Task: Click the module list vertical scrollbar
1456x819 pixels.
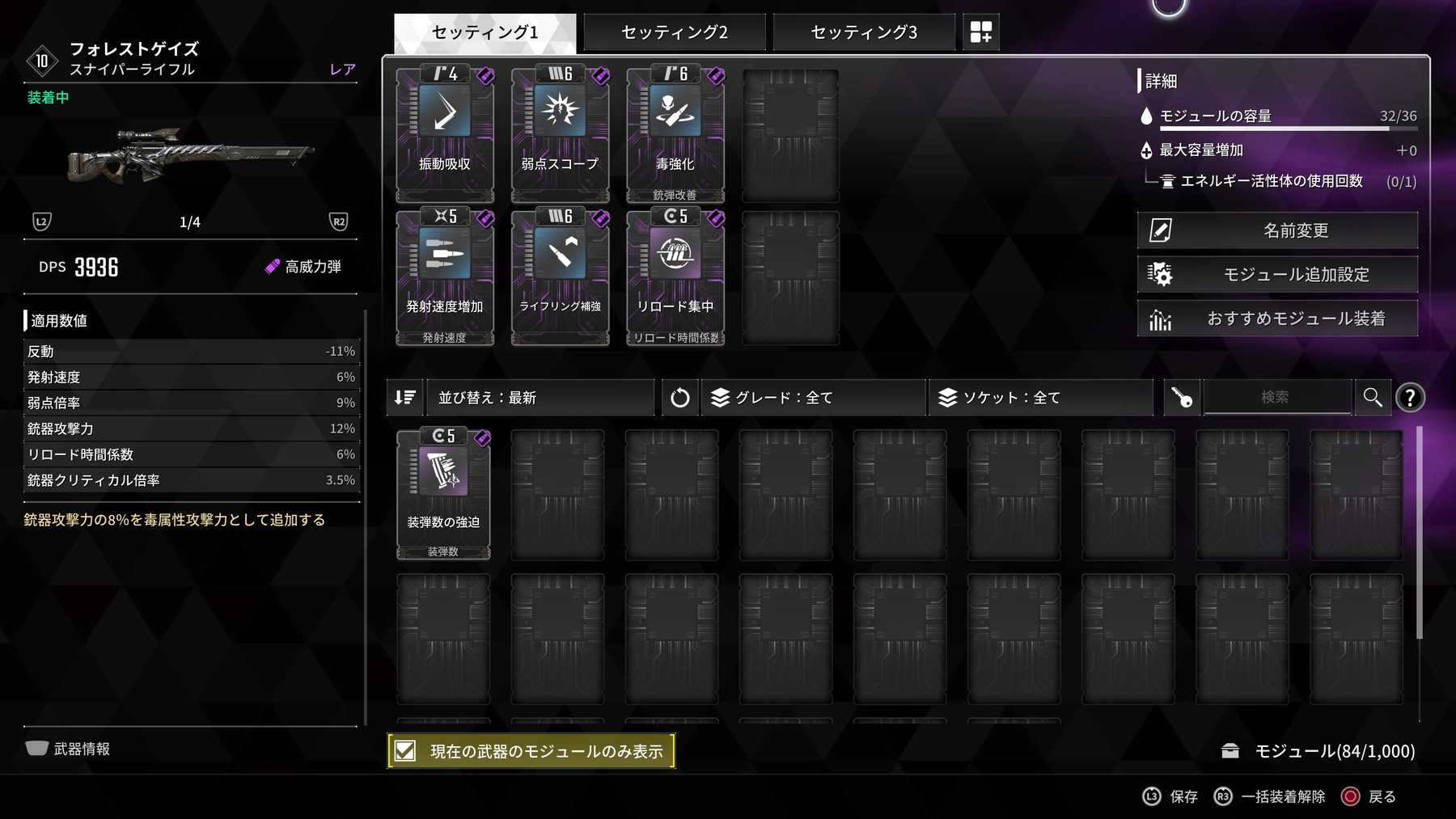Action: (x=1420, y=534)
